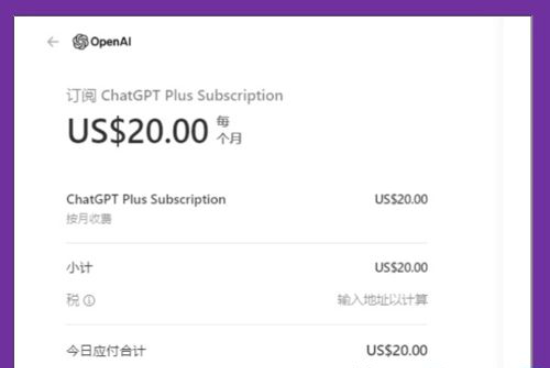Click the divider line below 按月收费

point(247,243)
